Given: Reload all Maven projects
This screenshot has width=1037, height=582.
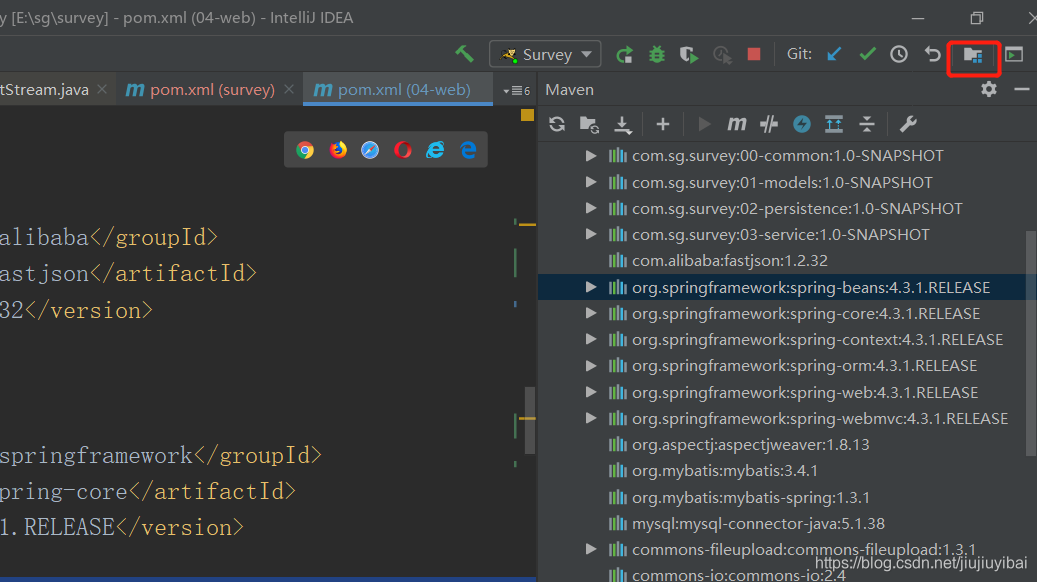Looking at the screenshot, I should point(556,123).
